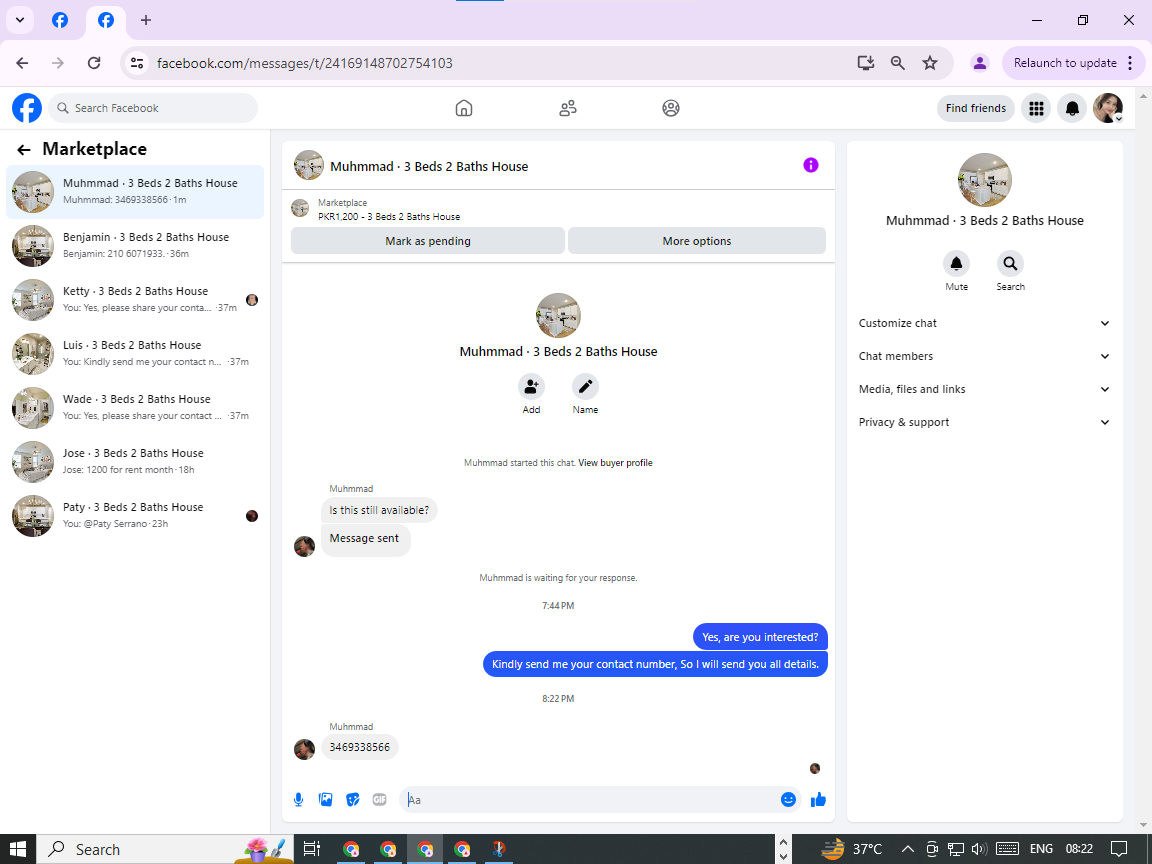Open Jose's 3 Beds 2 Baths conversation

click(135, 462)
